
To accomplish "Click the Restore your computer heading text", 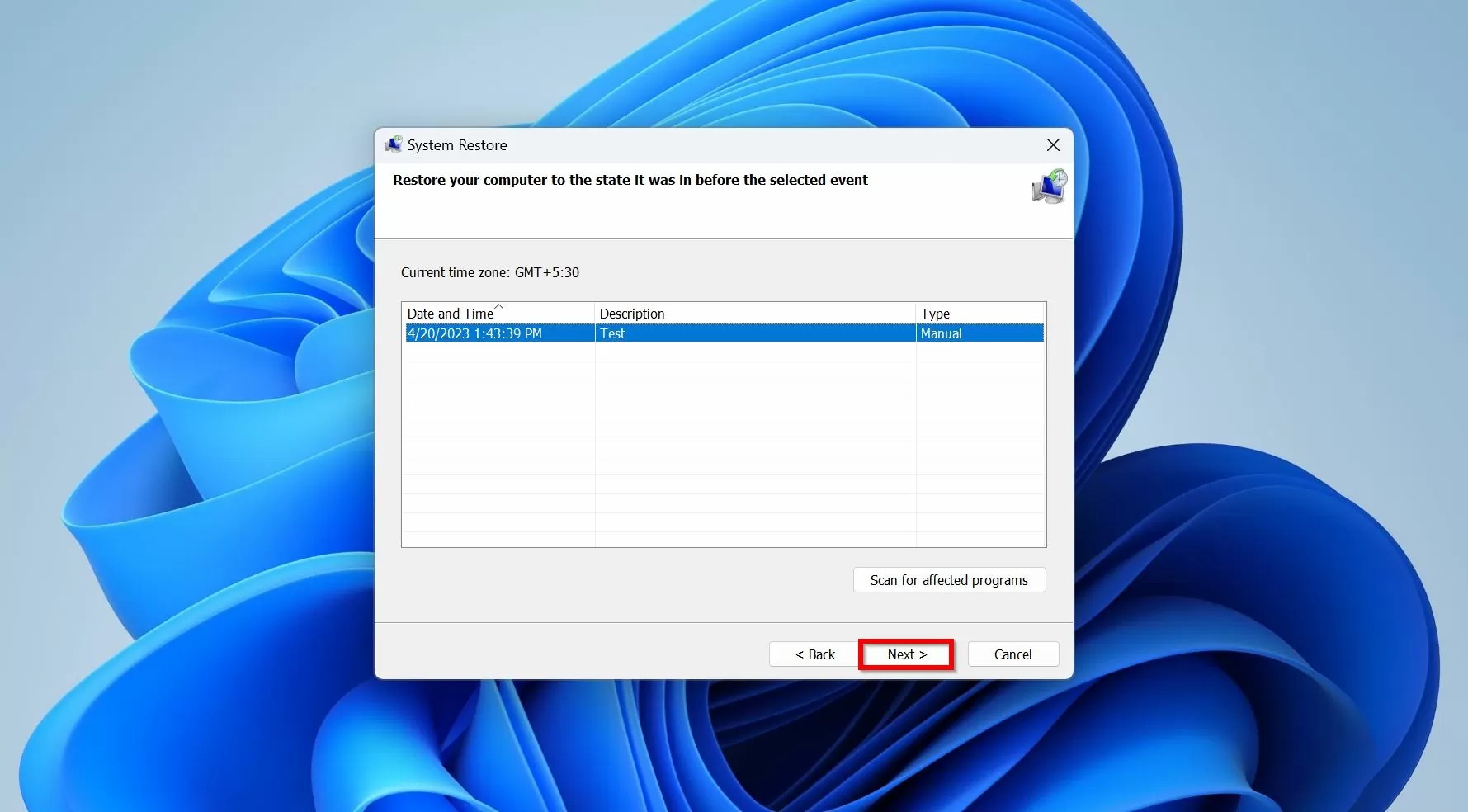I will pyautogui.click(x=630, y=180).
